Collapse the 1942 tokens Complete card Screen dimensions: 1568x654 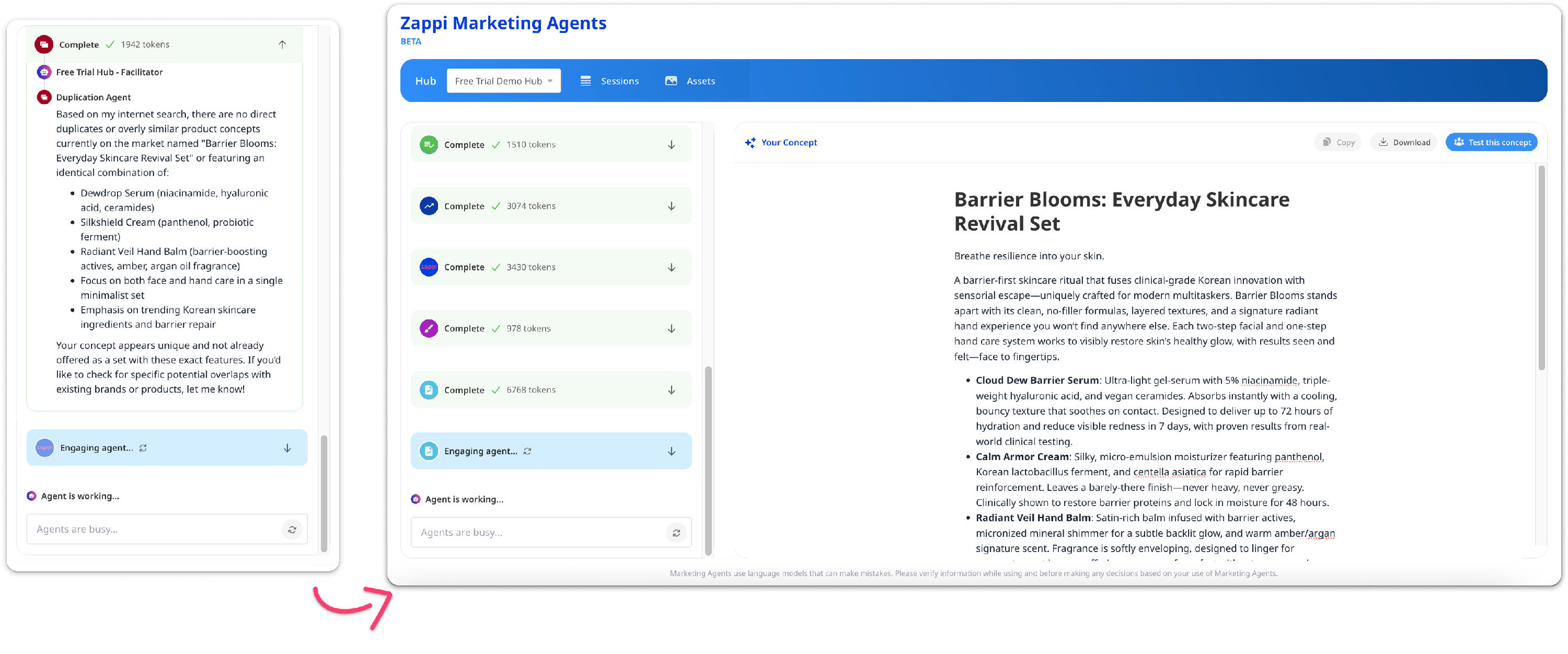(x=282, y=44)
